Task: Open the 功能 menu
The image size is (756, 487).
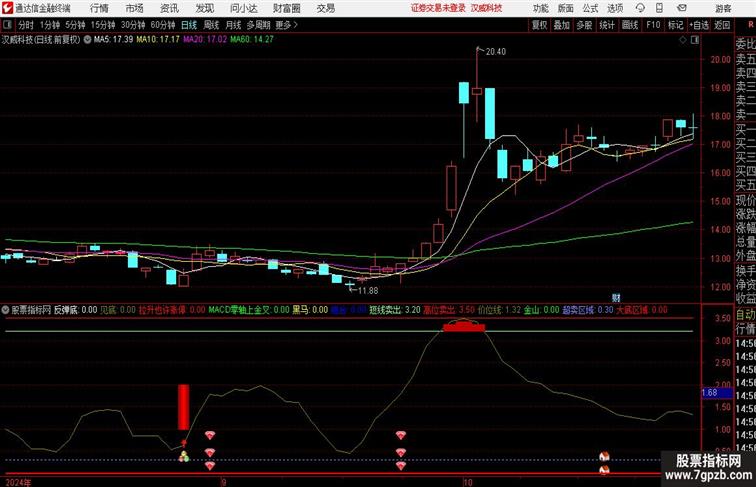Action: pyautogui.click(x=540, y=8)
